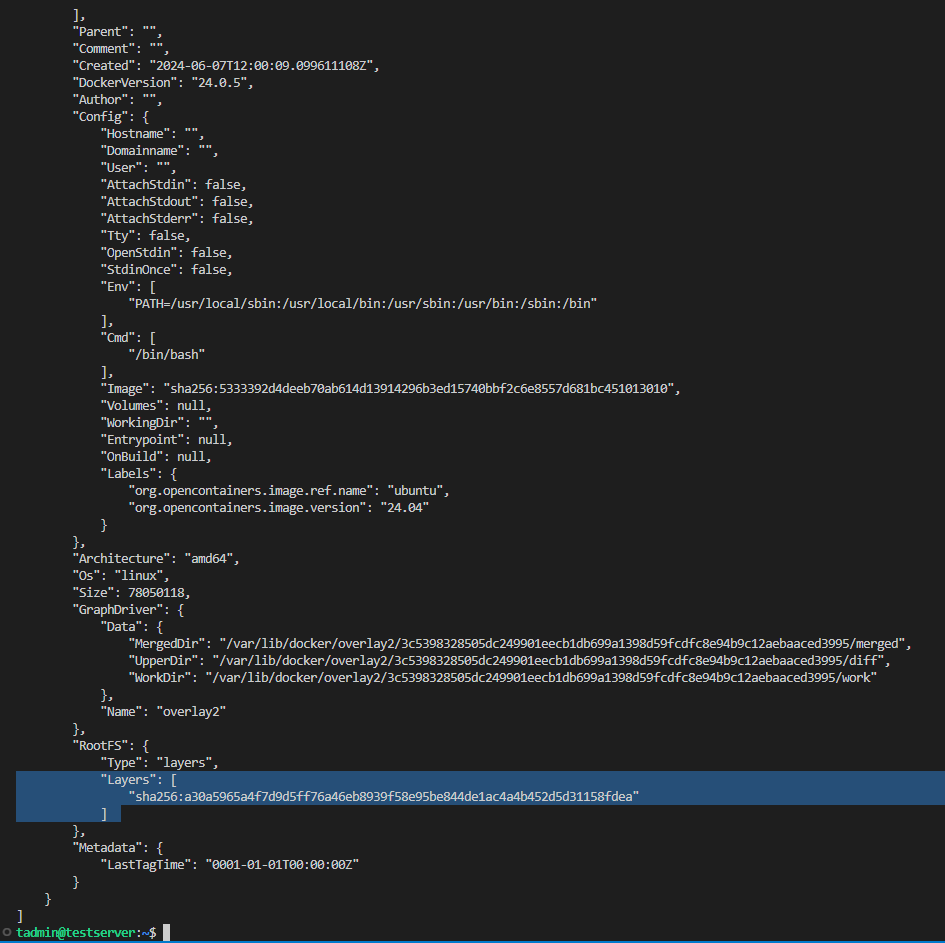Click the "Created" timestamp line
The height and width of the screenshot is (943, 945).
tap(226, 66)
